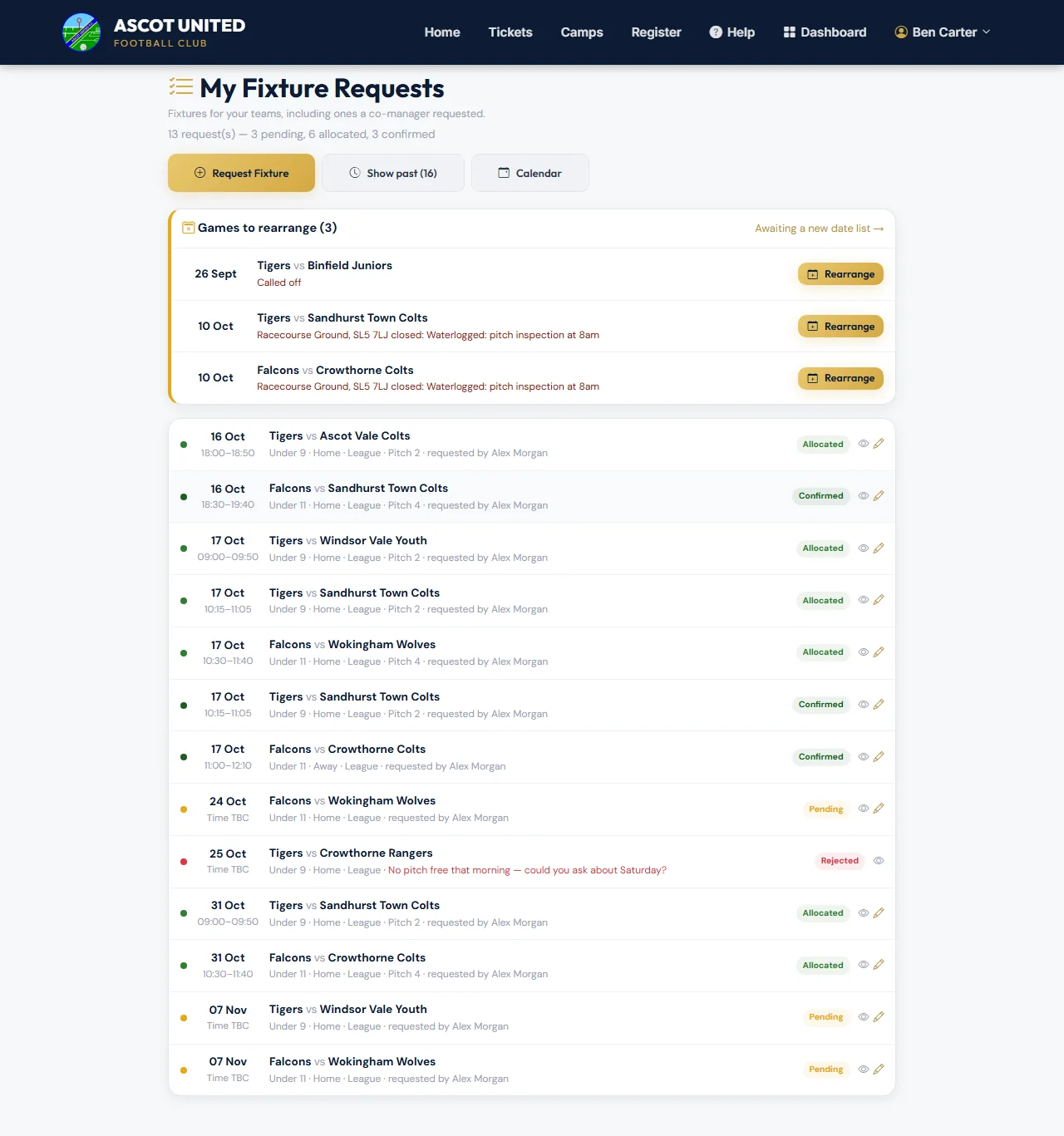View the rejected 25 Oct Tigers vs Crowthorne Rangers fixture
The height and width of the screenshot is (1136, 1064).
point(879,861)
